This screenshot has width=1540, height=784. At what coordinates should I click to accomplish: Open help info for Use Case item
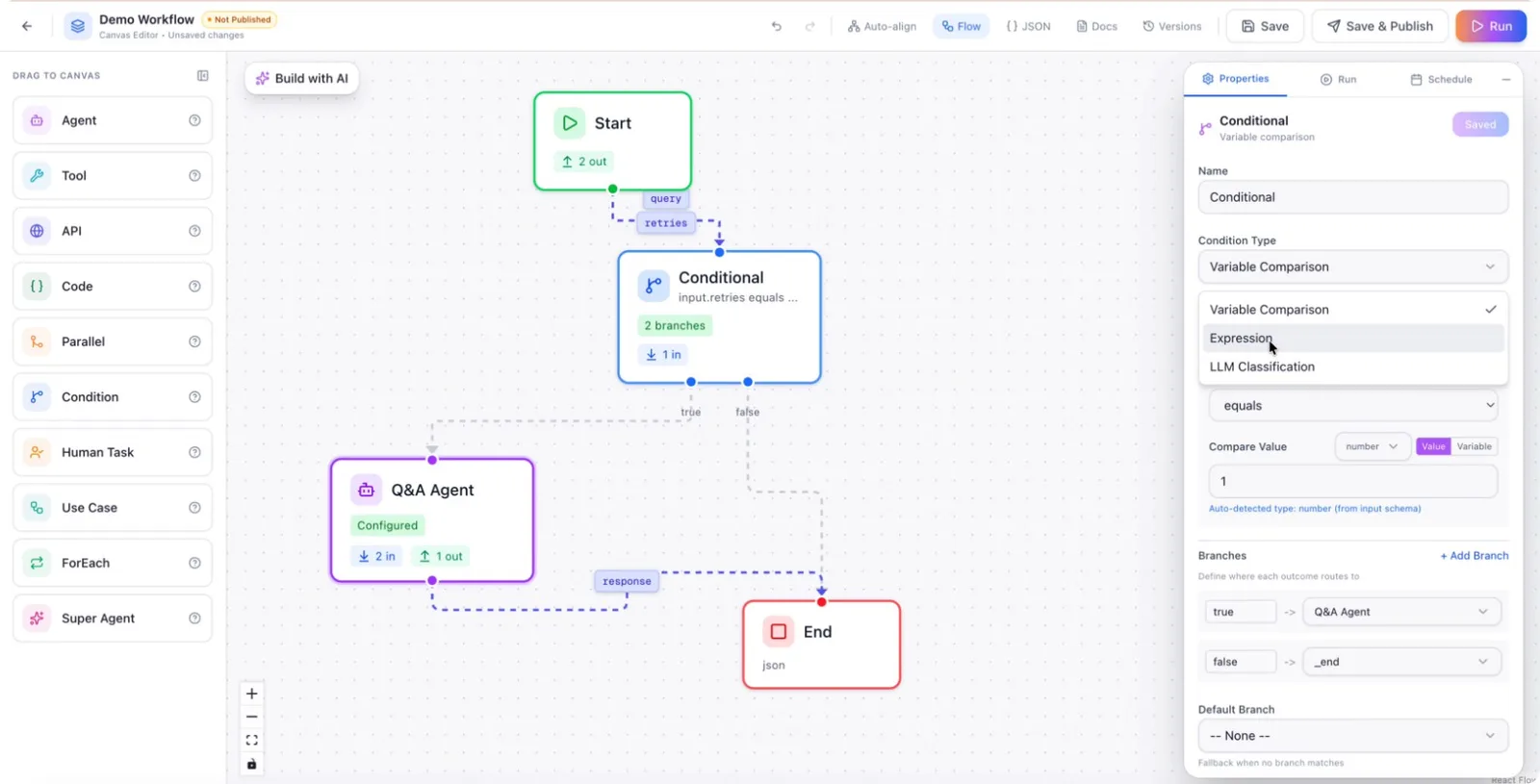point(194,508)
